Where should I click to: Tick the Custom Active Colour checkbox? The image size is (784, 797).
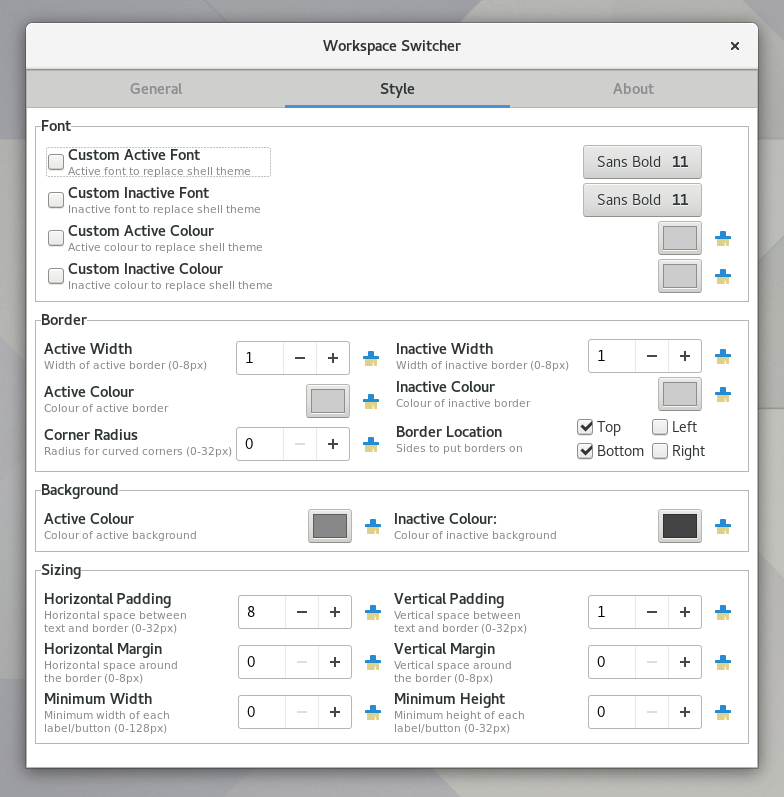[x=56, y=238]
